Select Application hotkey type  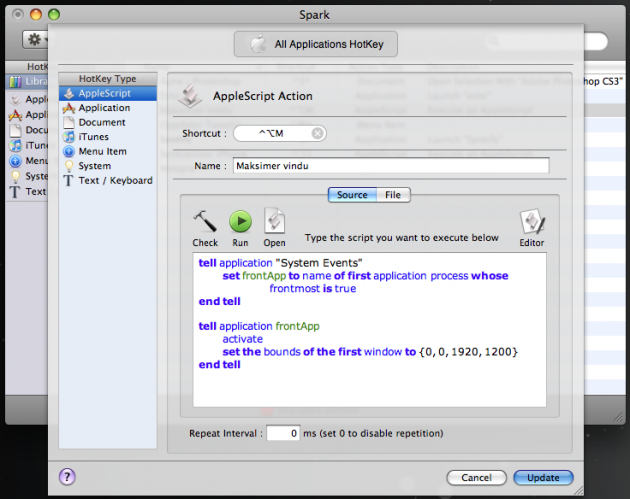(108, 108)
